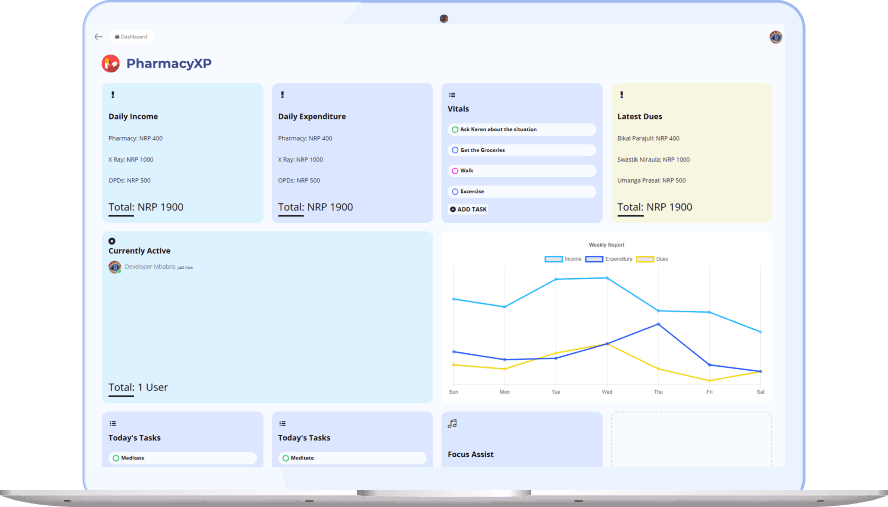Click the Daily Income alert icon
Screen dimensions: 888x507
click(112, 95)
